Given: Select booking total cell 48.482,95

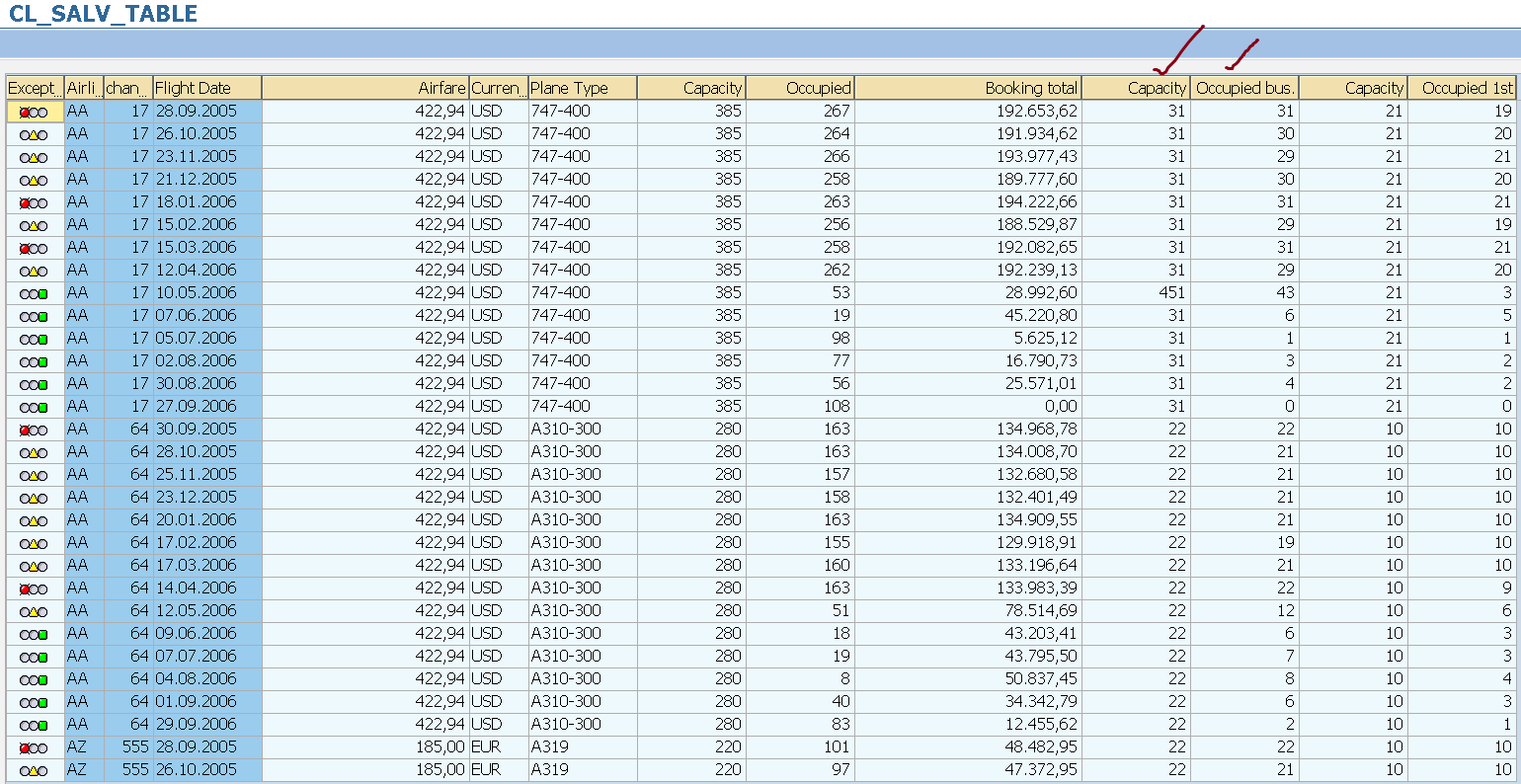Looking at the screenshot, I should [968, 747].
